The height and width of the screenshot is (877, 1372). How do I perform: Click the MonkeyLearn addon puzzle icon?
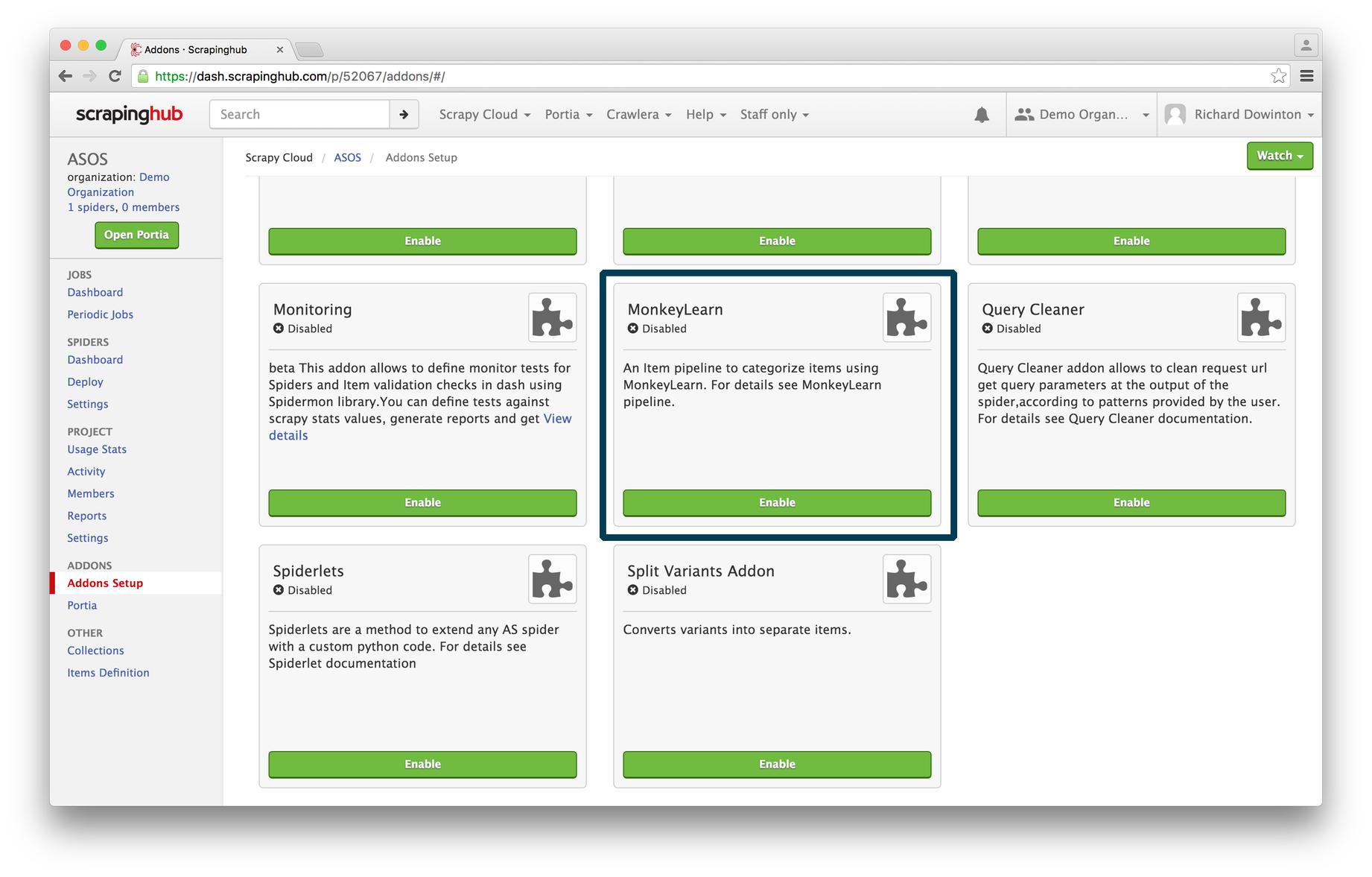[x=907, y=317]
